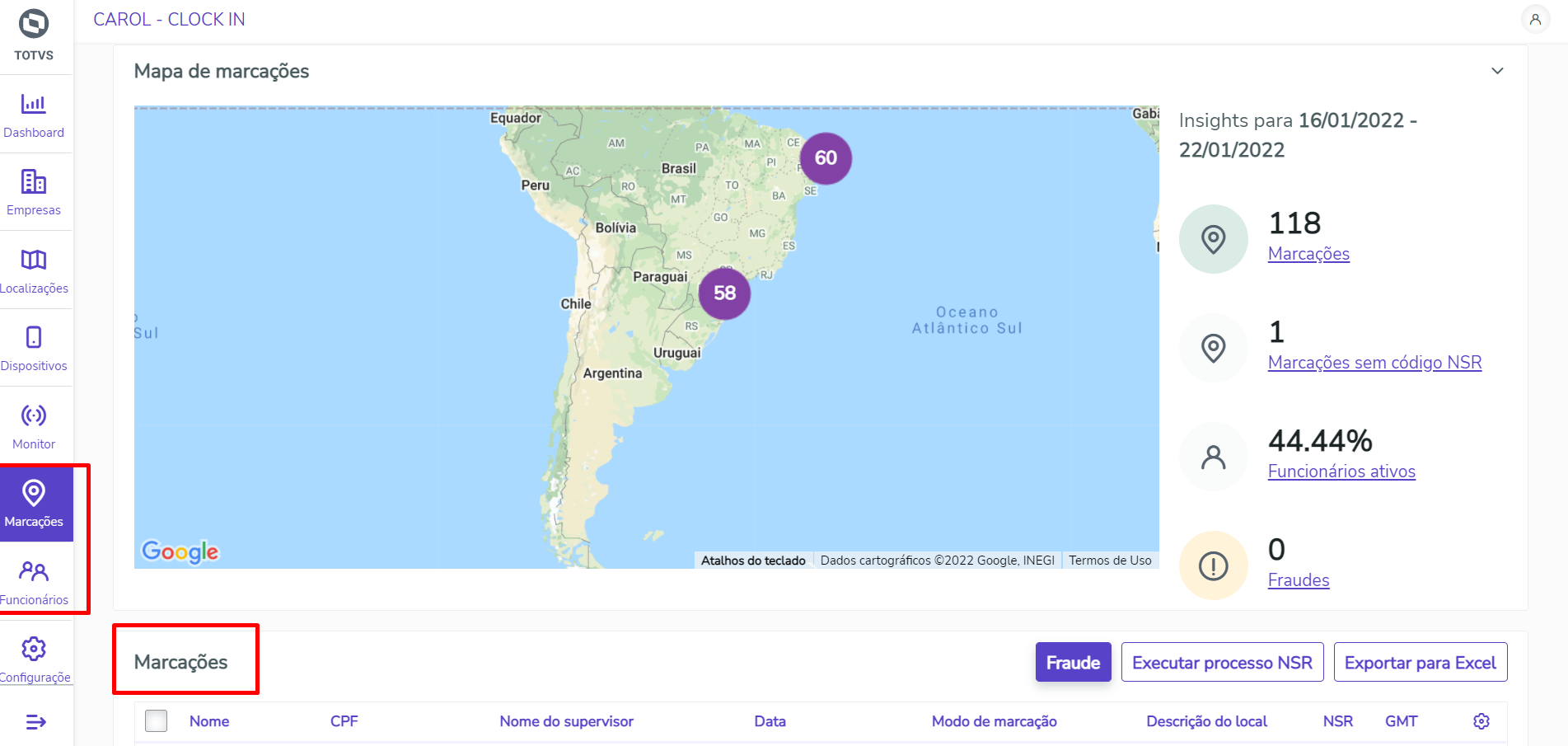
Task: Export the records with Exportar para Excel
Action: pyautogui.click(x=1420, y=663)
